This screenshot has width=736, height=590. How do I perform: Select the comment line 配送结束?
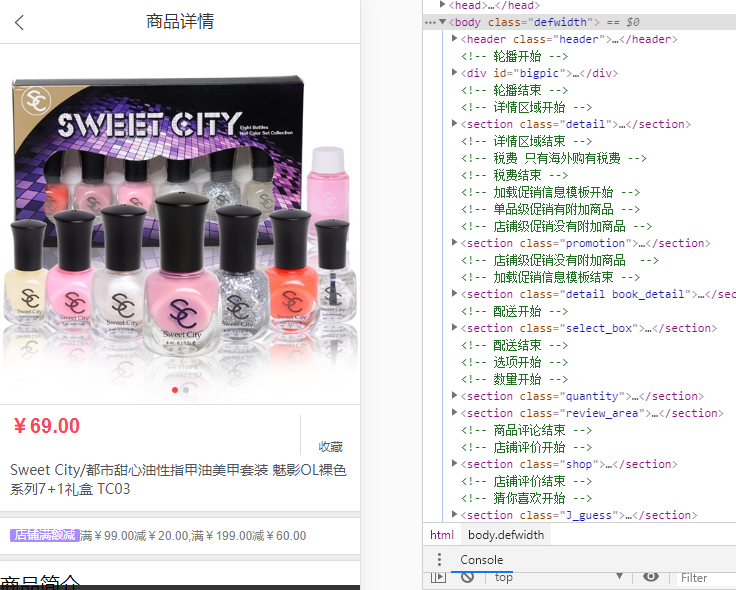514,345
